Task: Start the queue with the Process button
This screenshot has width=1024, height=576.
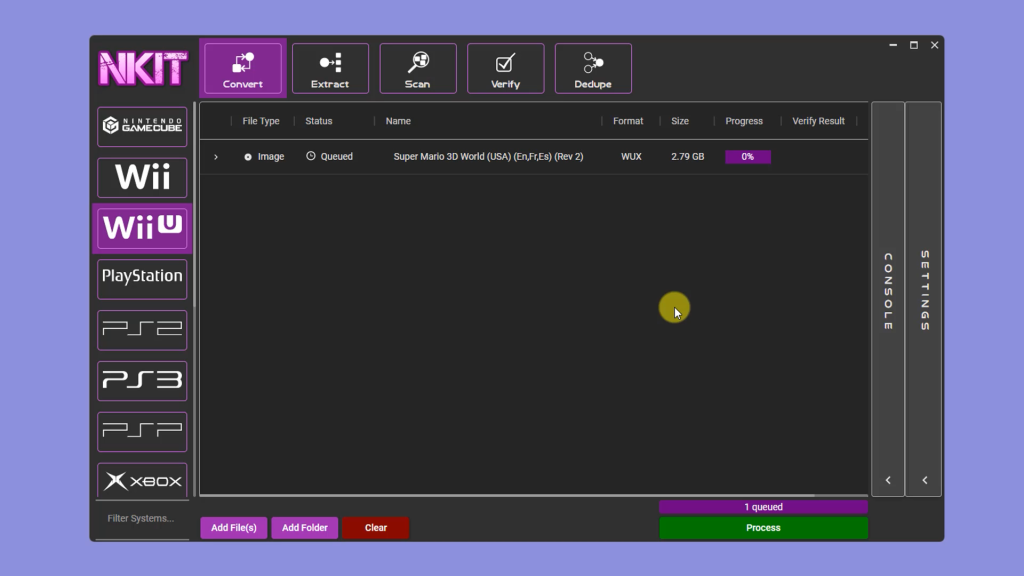Action: [763, 528]
